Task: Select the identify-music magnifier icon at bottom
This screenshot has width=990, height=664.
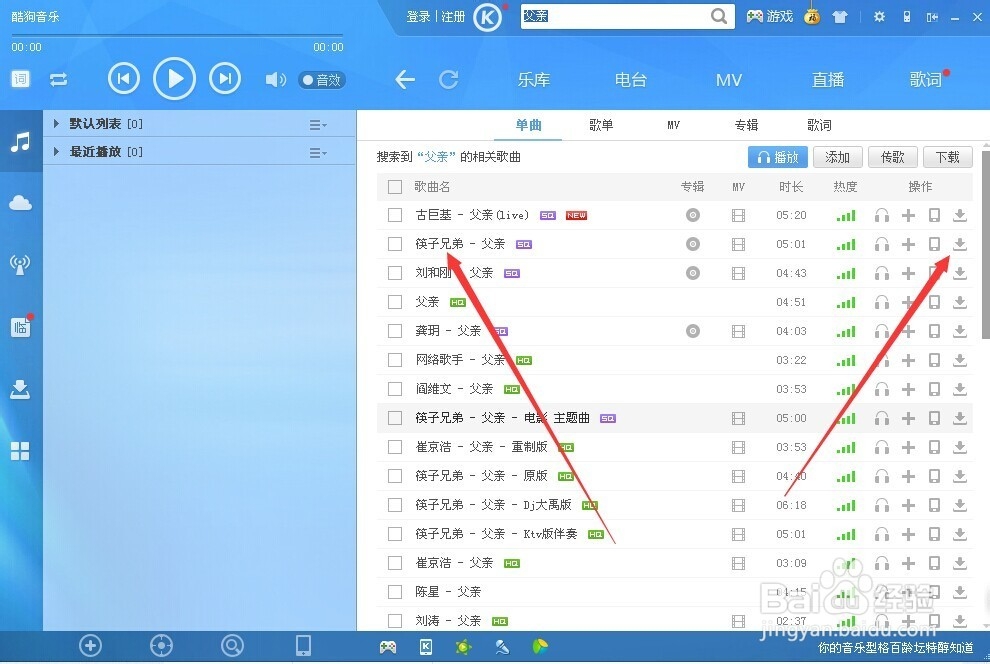Action: 232,646
